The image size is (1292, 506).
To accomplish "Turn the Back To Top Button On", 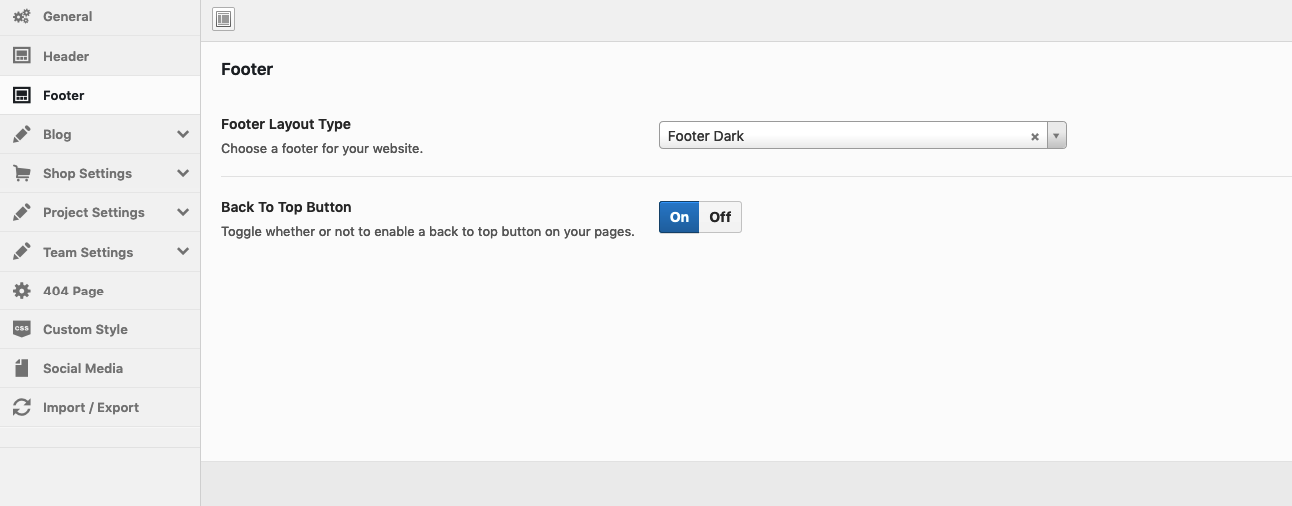I will pyautogui.click(x=679, y=217).
